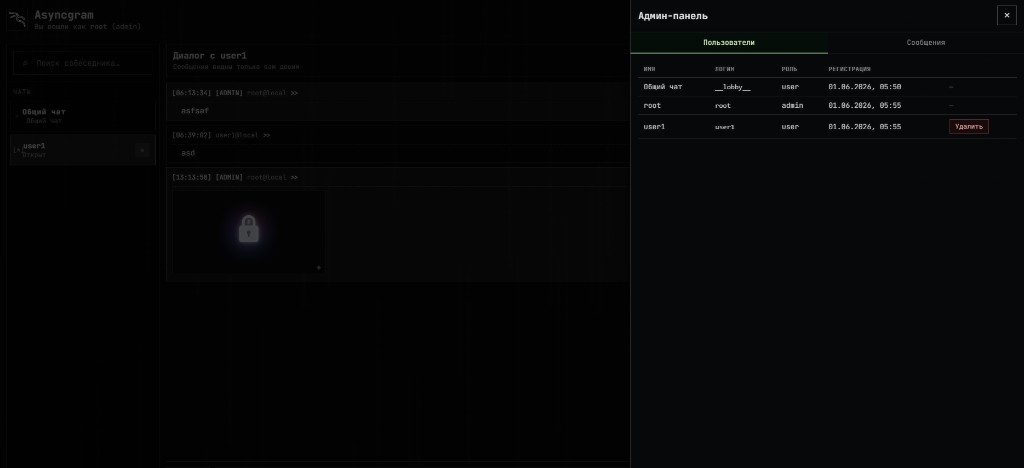1024x468 pixels.
Task: Click the "__lobby__" login cell
Action: (733, 87)
